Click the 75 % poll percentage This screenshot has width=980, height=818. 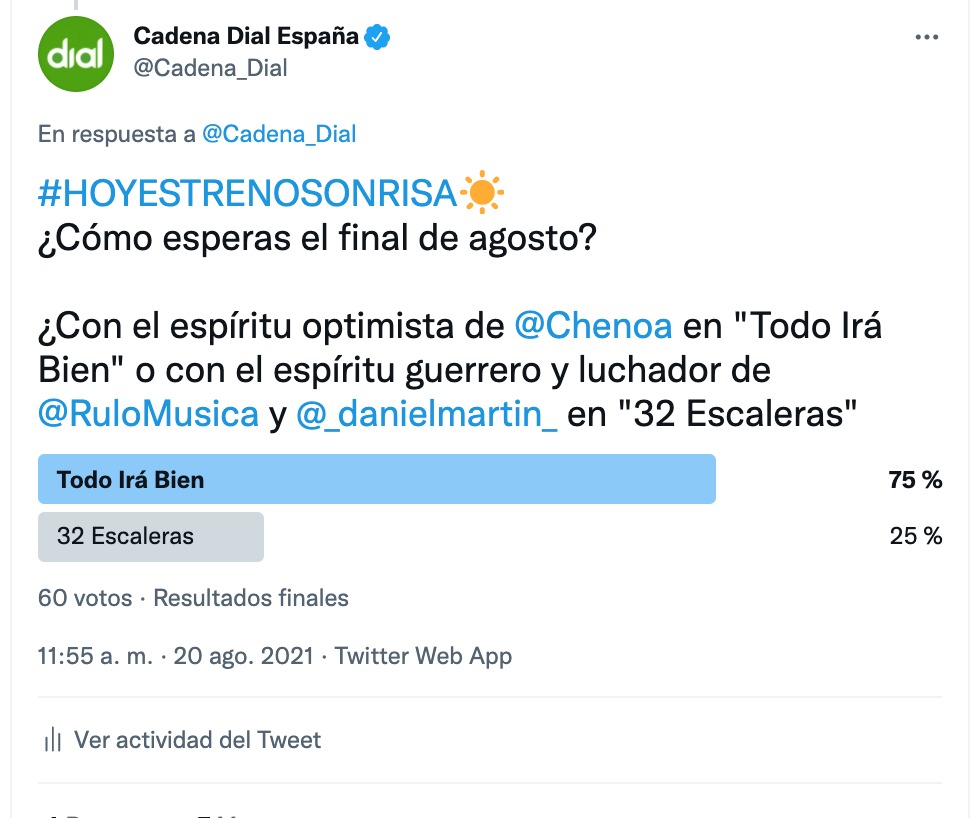tap(915, 480)
